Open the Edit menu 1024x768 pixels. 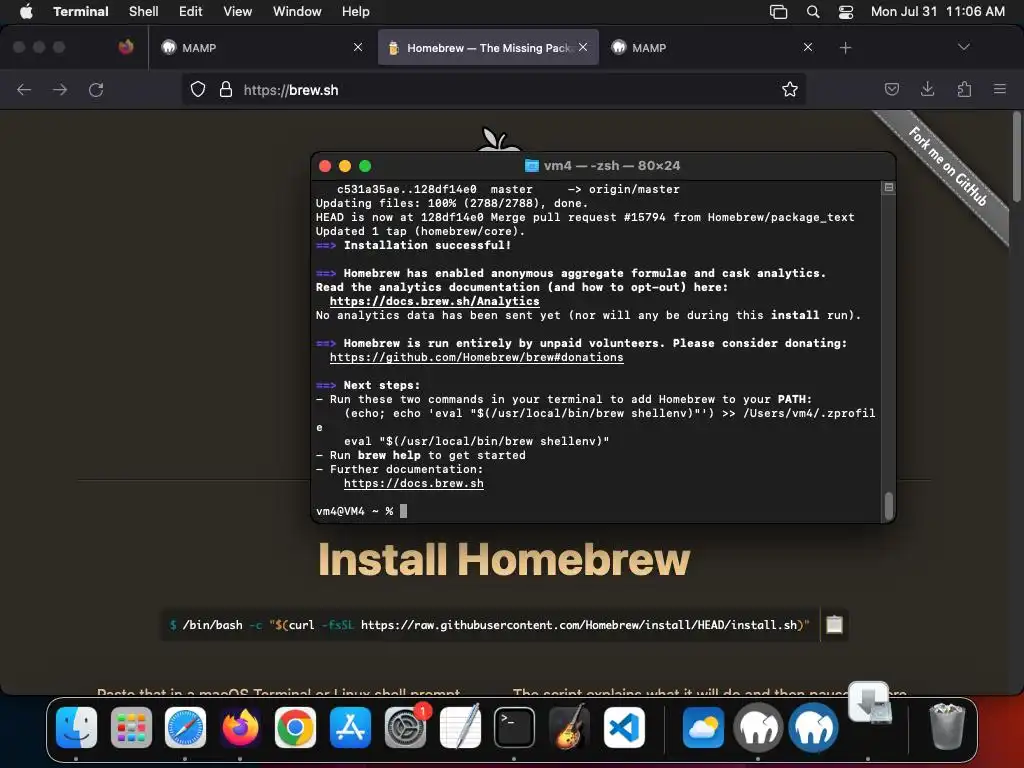coord(191,11)
